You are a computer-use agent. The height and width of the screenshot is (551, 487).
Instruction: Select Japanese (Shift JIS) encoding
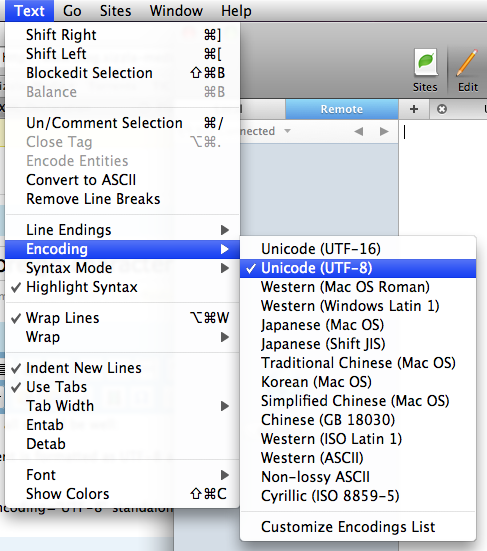358,344
